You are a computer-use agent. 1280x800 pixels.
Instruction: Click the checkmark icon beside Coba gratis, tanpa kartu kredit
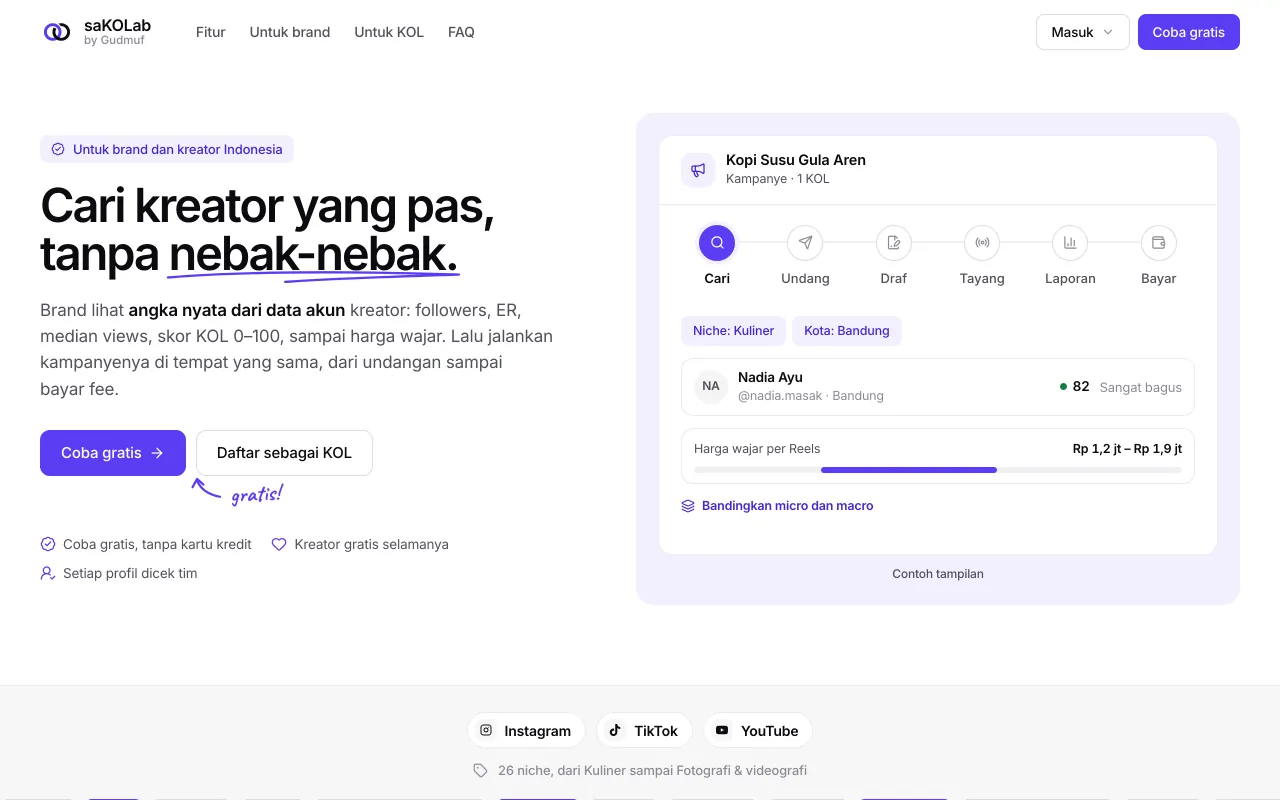click(x=48, y=544)
